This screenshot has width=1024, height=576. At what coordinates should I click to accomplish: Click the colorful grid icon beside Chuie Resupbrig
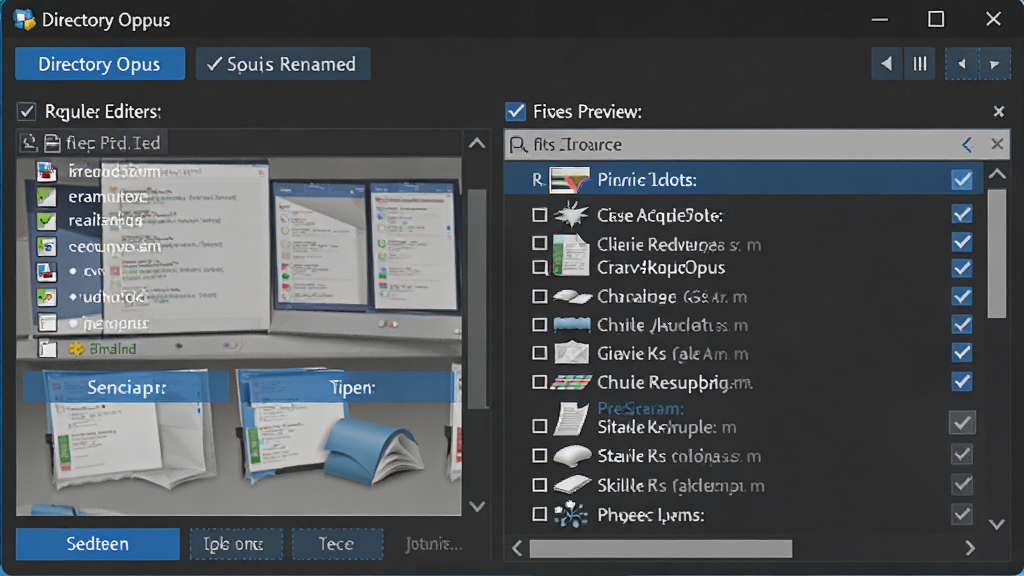tap(571, 382)
